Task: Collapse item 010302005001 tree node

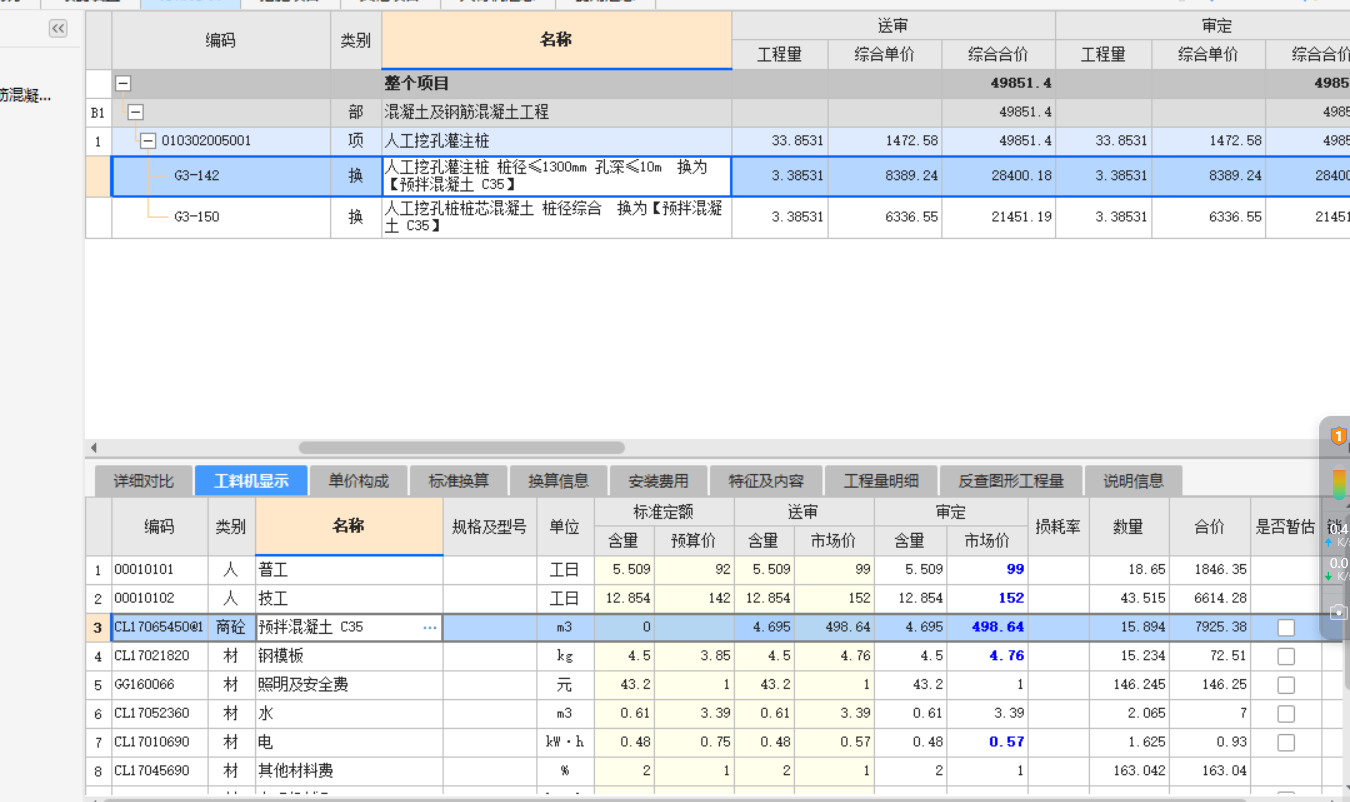Action: pyautogui.click(x=149, y=141)
